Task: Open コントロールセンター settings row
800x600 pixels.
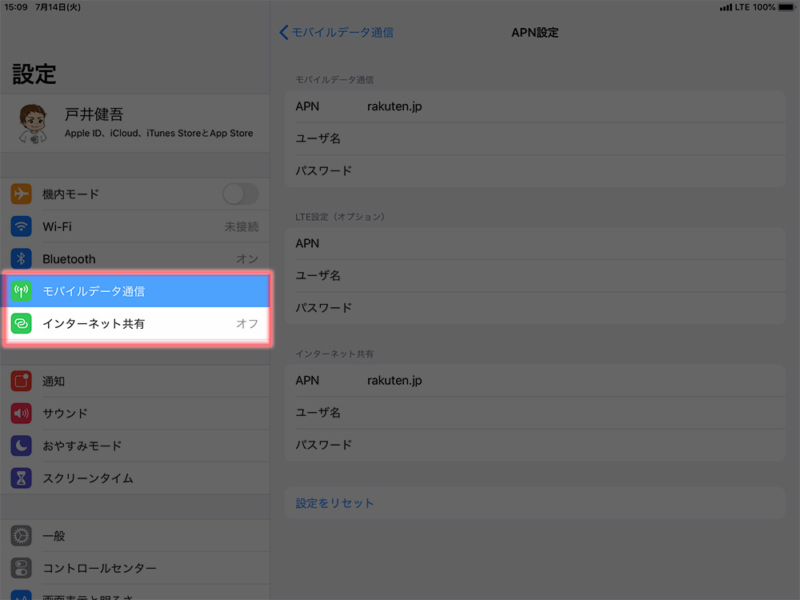Action: tap(135, 568)
